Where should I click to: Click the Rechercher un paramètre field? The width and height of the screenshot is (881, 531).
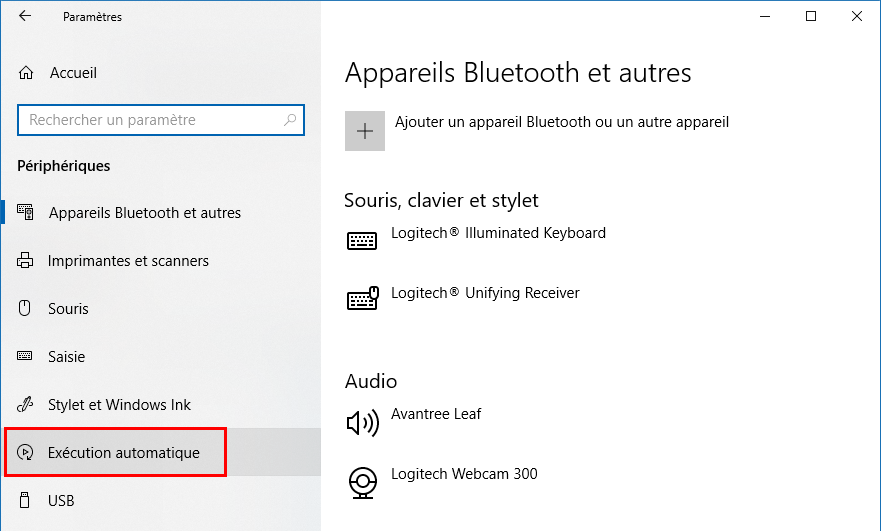click(x=161, y=120)
